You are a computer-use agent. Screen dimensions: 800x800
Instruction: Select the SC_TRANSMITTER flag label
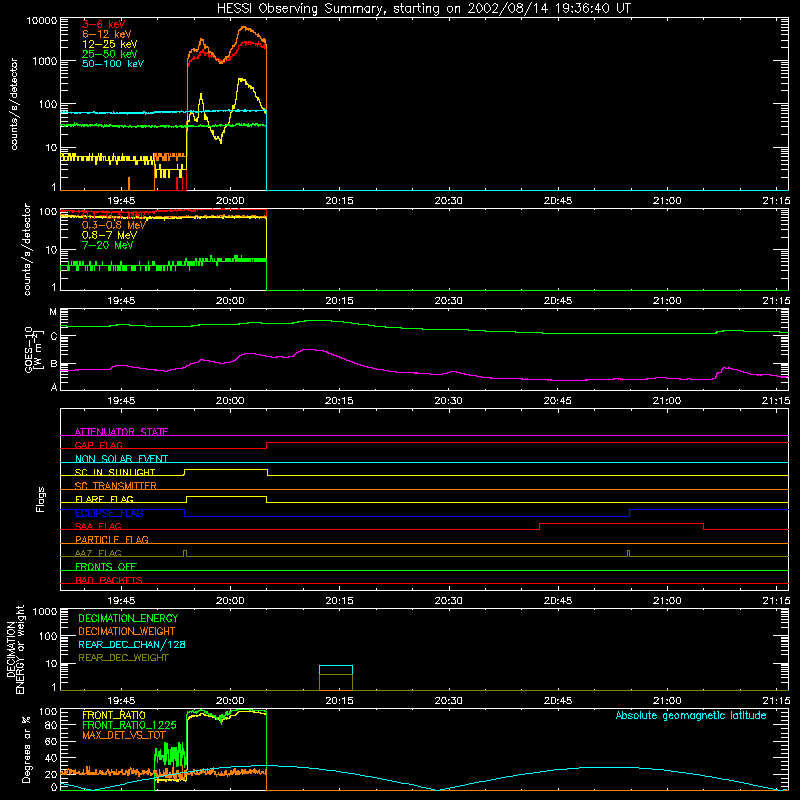pyautogui.click(x=116, y=486)
